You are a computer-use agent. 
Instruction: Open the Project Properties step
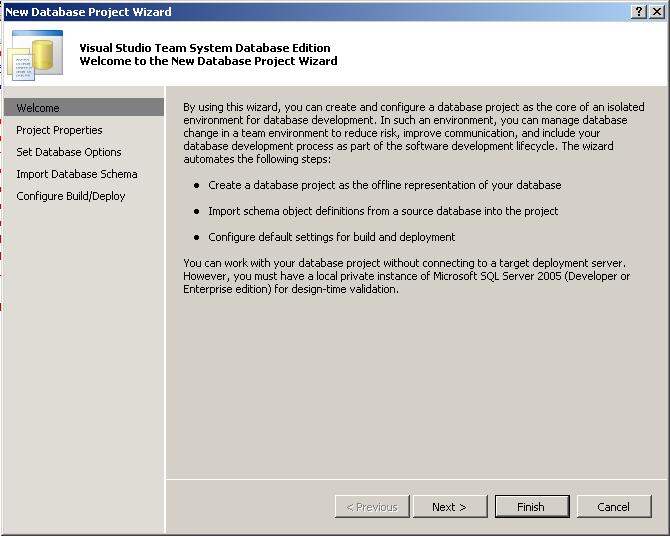59,130
